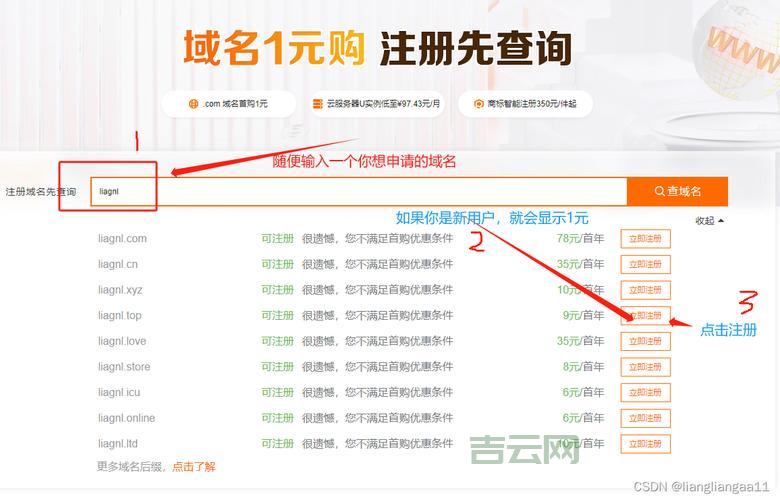Select the liagnl.xyz domain name text
The height and width of the screenshot is (500, 780).
120,290
